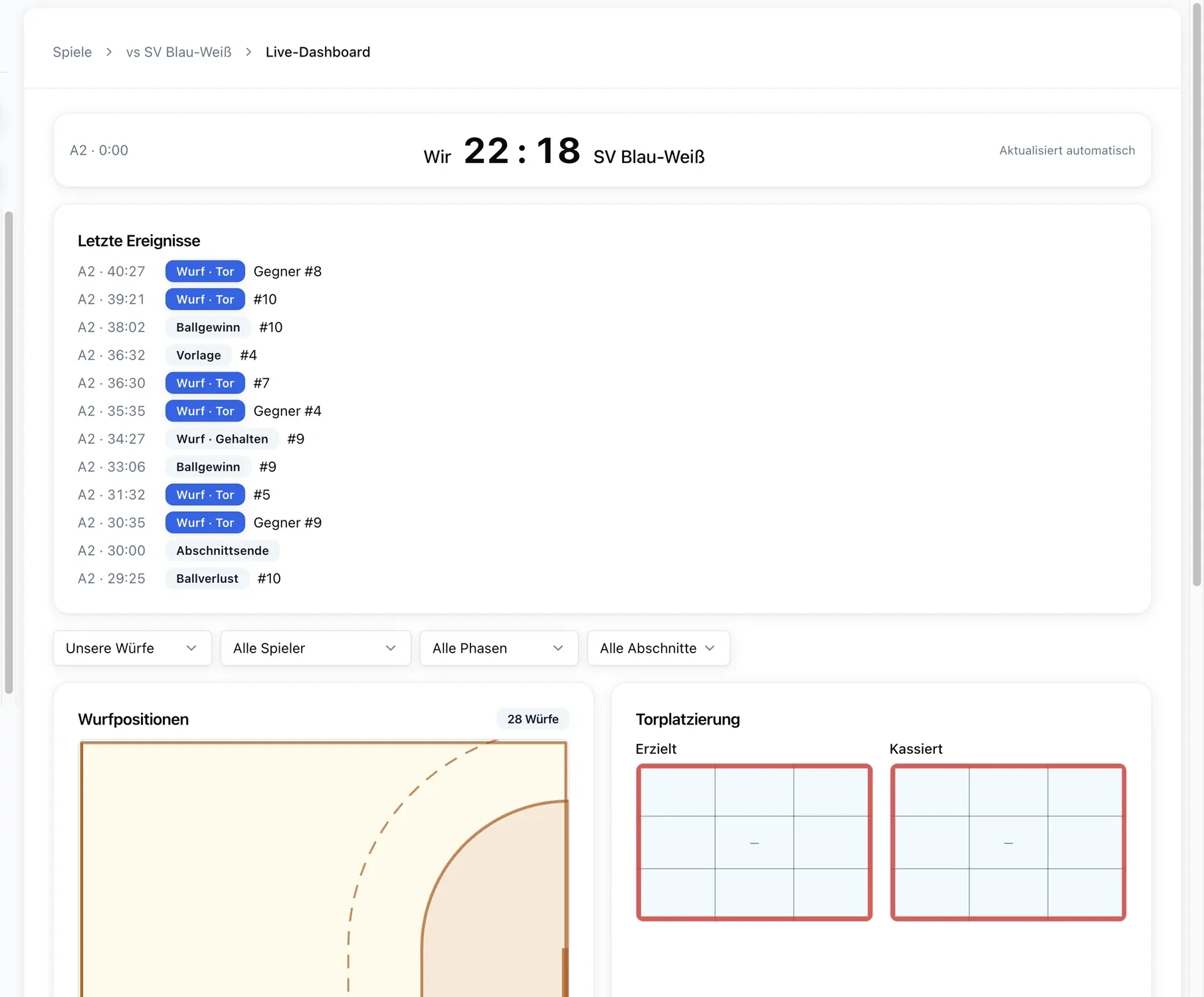The image size is (1204, 997).
Task: Click the Letzte Ereignisse heading
Action: (139, 241)
